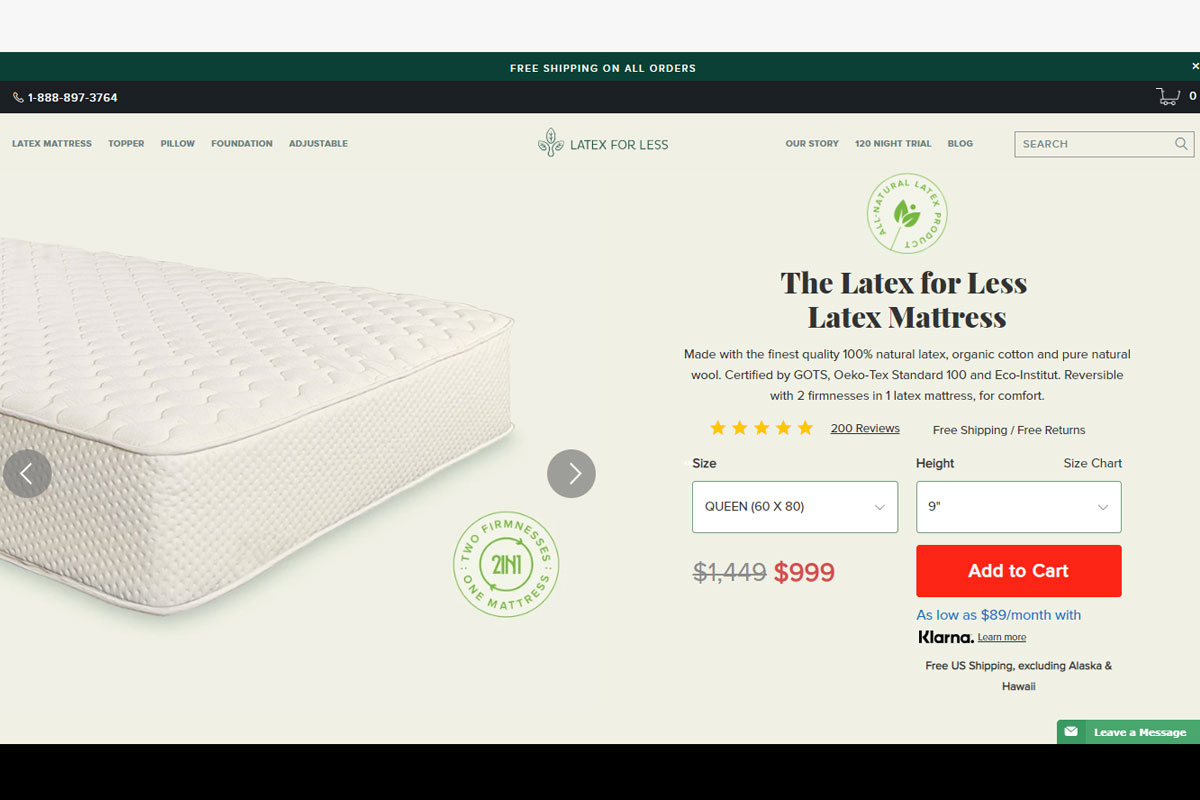
Task: Click the 2IN1 Two Firmnesses badge
Action: tap(506, 564)
